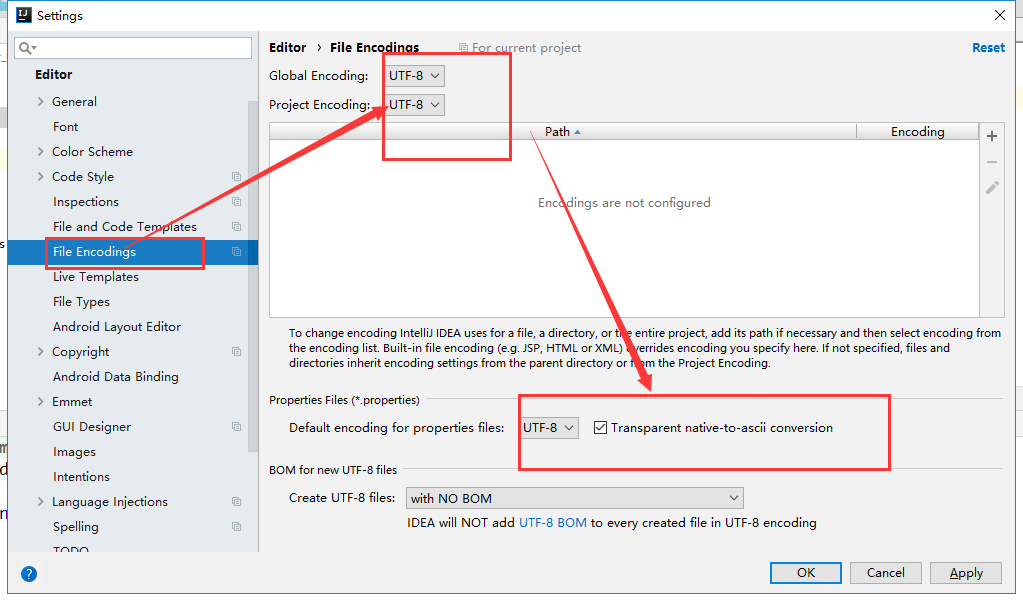Select Spelling in settings tree

76,527
